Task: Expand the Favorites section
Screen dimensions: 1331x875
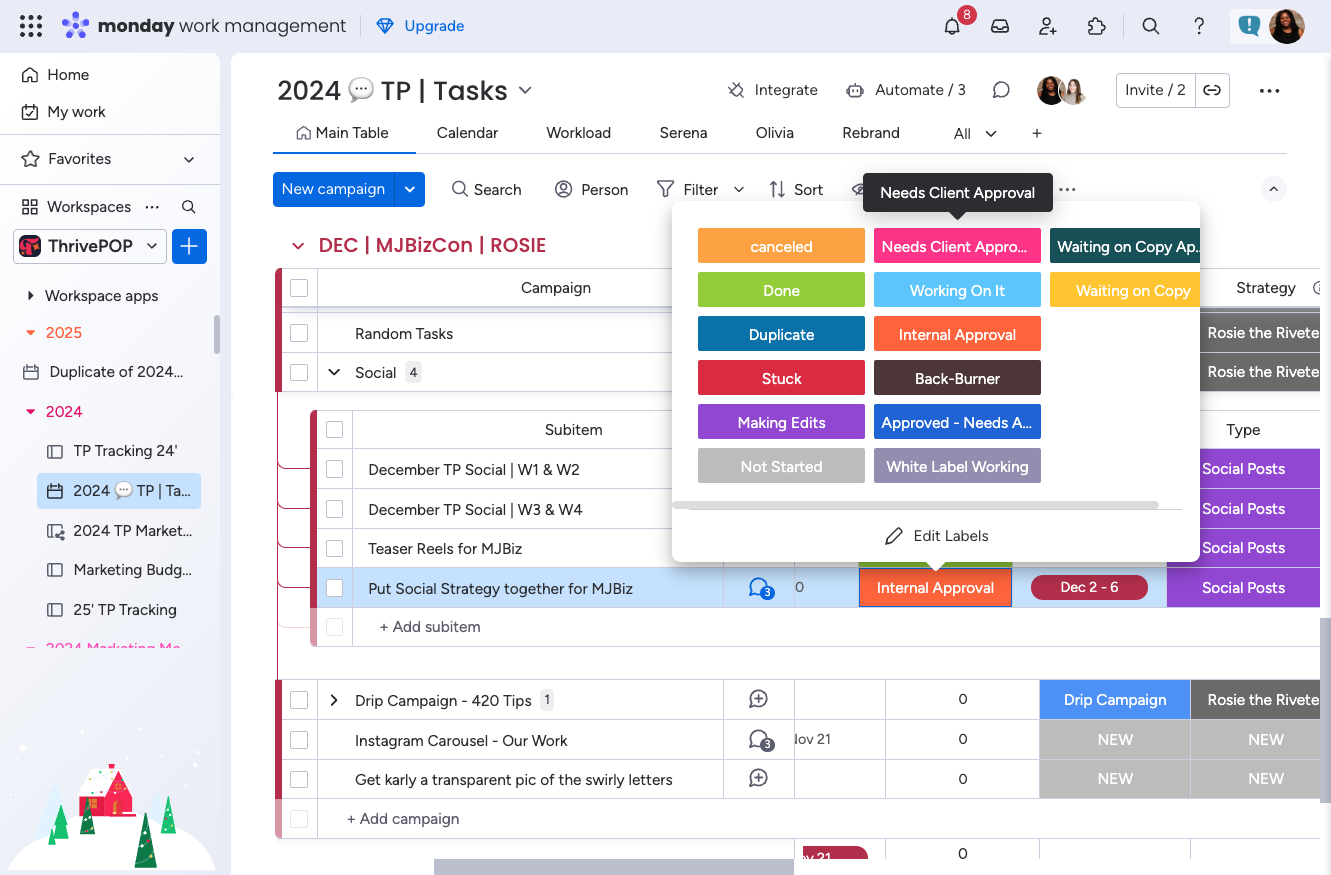Action: [x=188, y=159]
